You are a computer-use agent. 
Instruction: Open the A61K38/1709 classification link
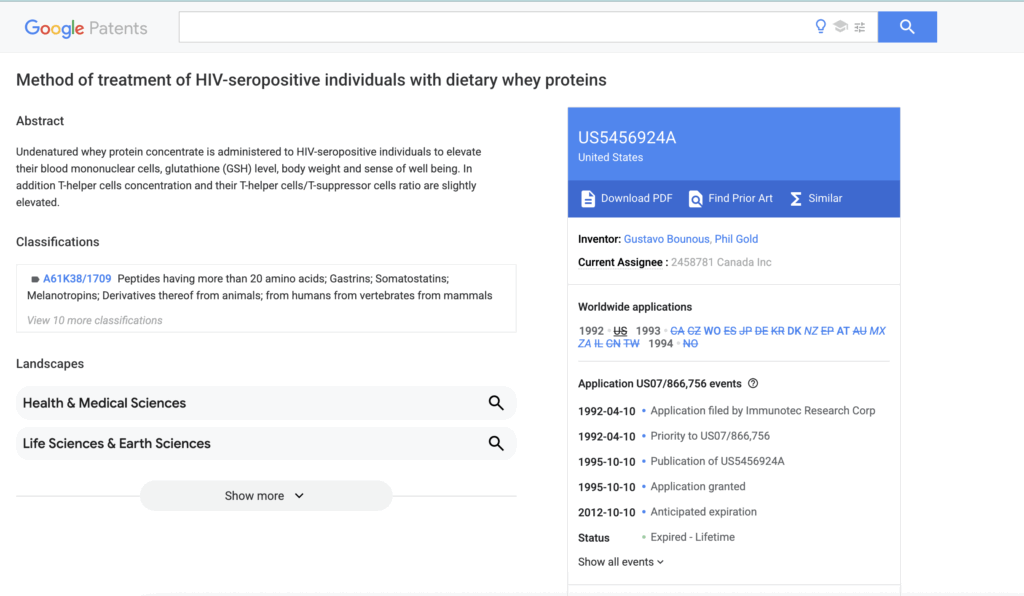pos(77,278)
